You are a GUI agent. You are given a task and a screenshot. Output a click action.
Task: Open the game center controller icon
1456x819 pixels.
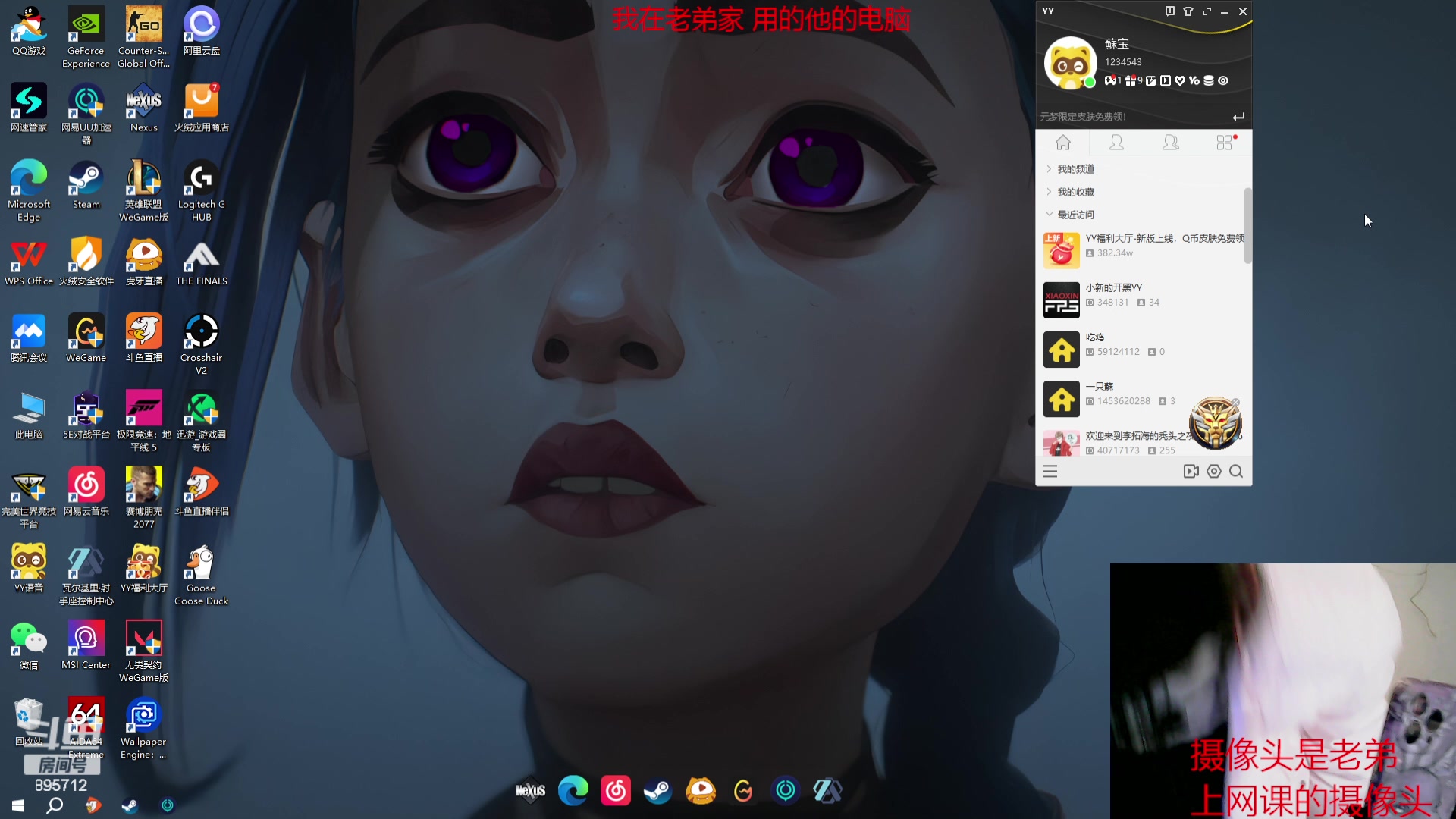[x=1110, y=80]
